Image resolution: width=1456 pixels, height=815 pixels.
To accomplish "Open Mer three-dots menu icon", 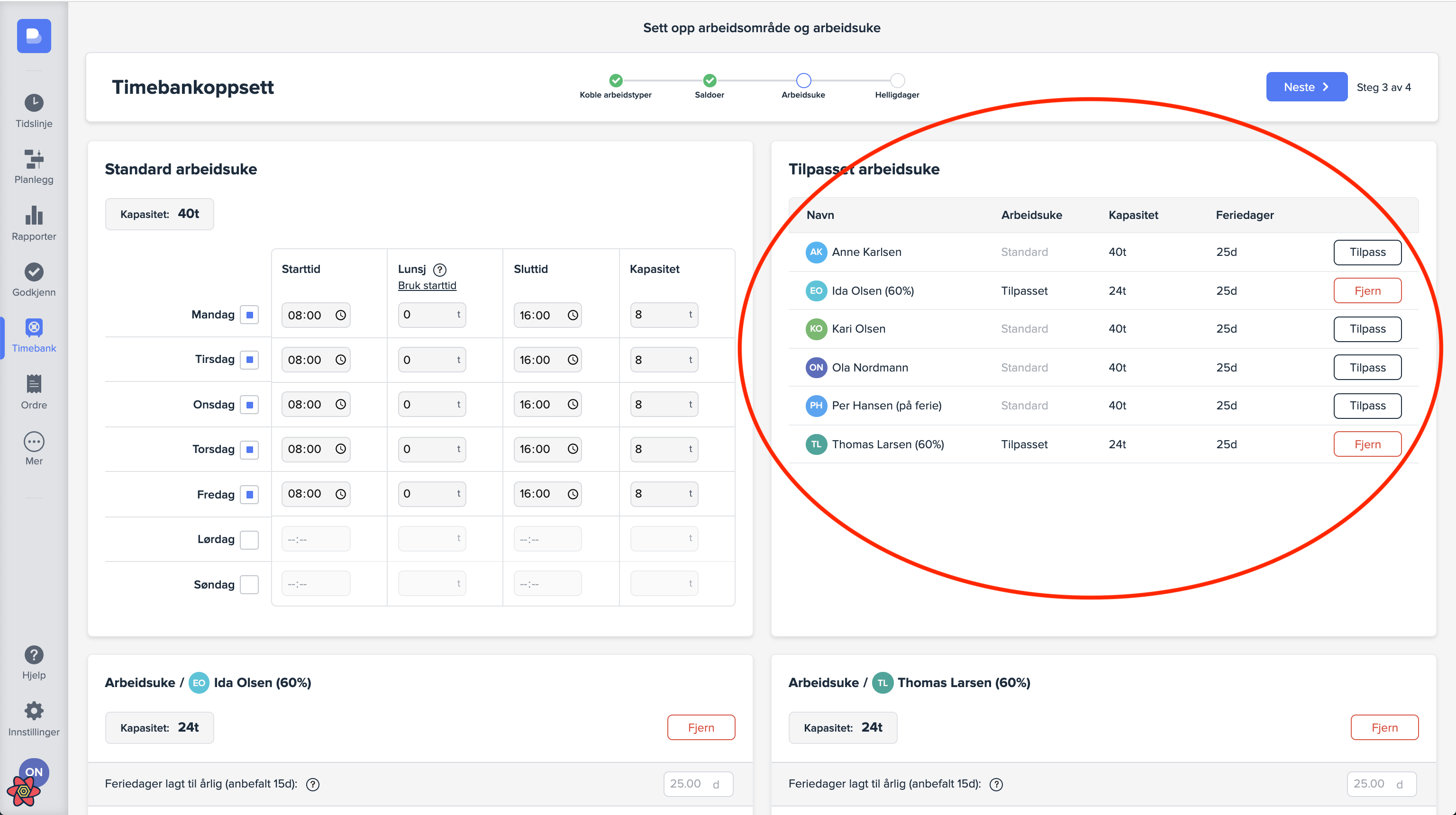I will coord(34,442).
